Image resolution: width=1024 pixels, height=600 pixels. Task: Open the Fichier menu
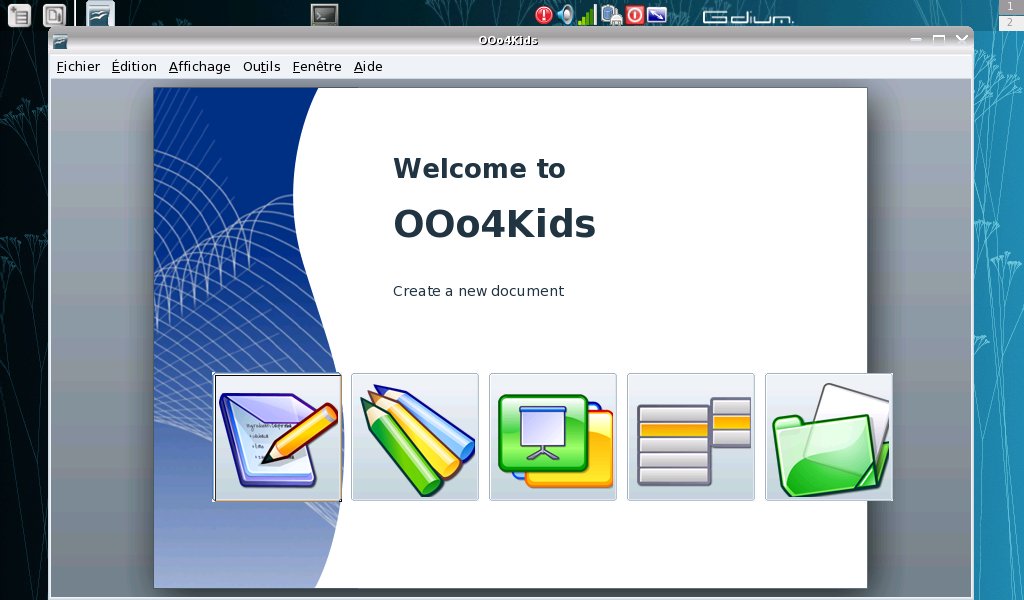(x=78, y=67)
